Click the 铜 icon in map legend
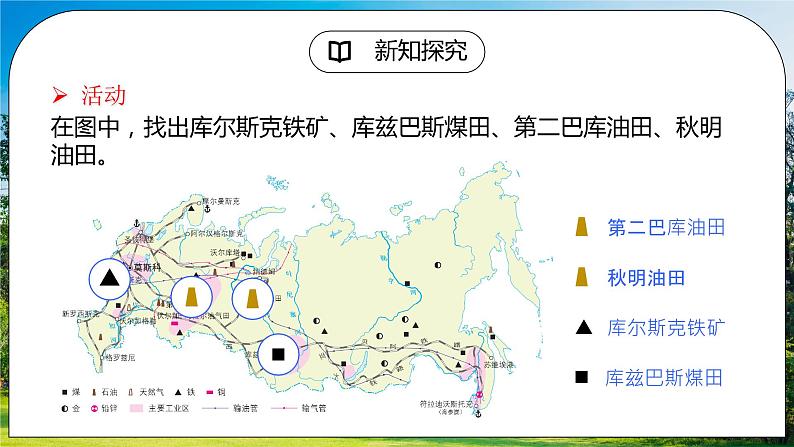Viewport: 794px width, 447px height. [210, 392]
